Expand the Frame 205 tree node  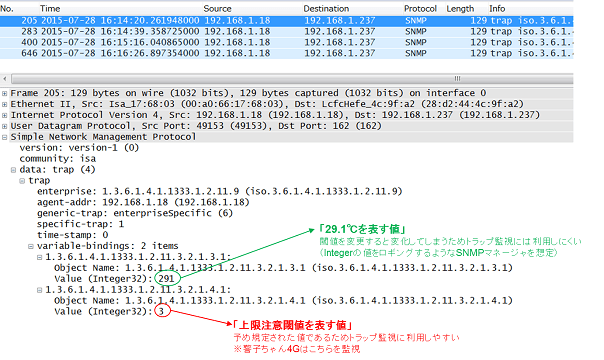tap(4, 93)
